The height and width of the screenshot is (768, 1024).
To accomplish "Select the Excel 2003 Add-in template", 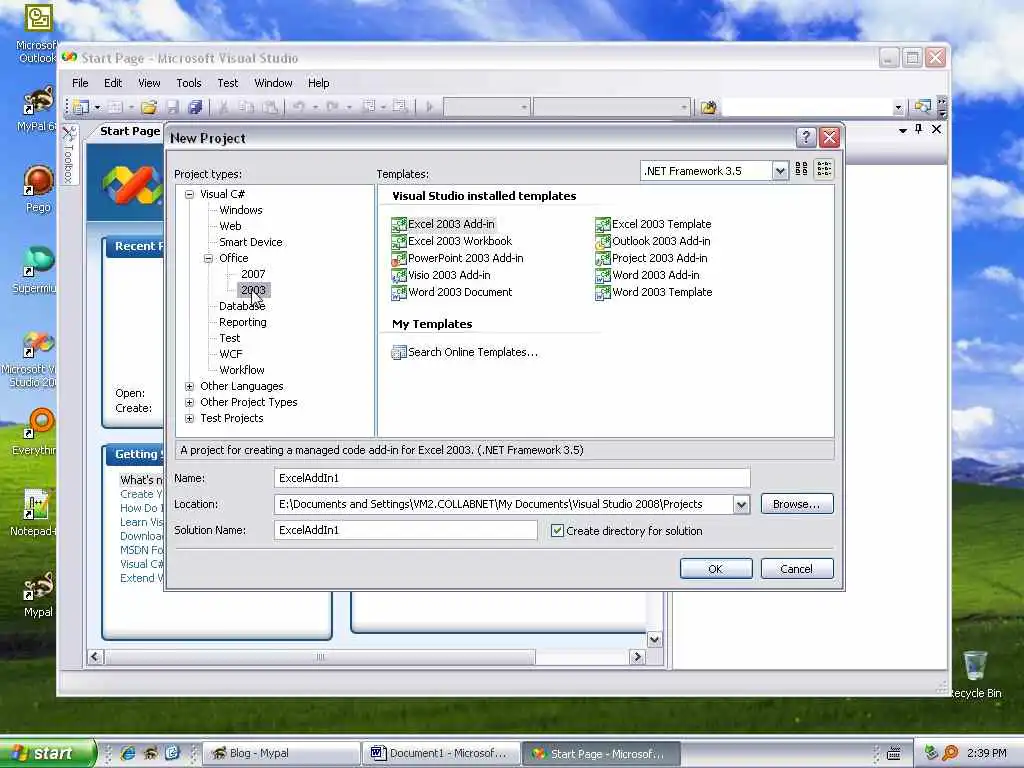I will (x=443, y=224).
